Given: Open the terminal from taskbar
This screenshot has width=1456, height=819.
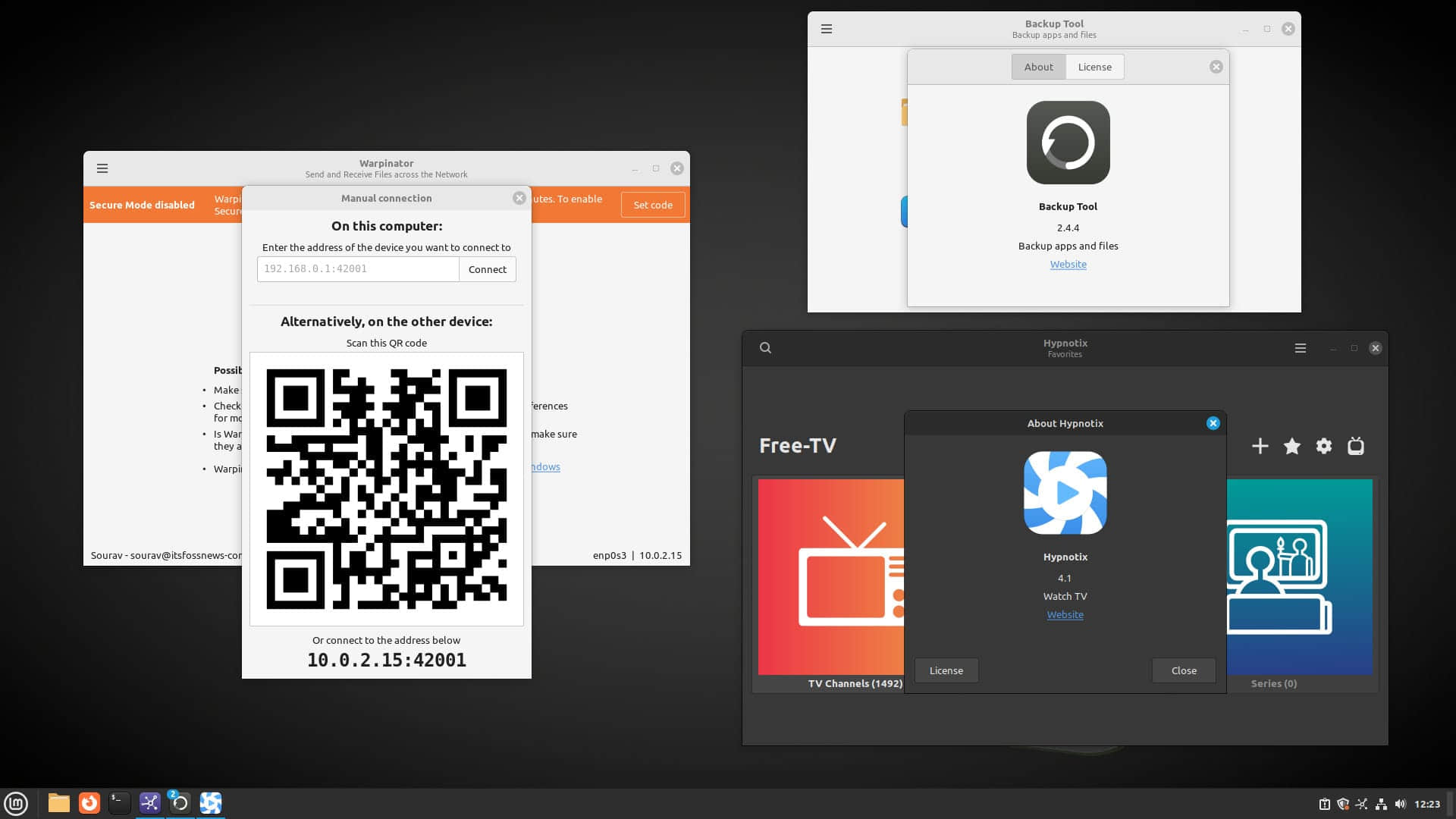Looking at the screenshot, I should pyautogui.click(x=119, y=803).
